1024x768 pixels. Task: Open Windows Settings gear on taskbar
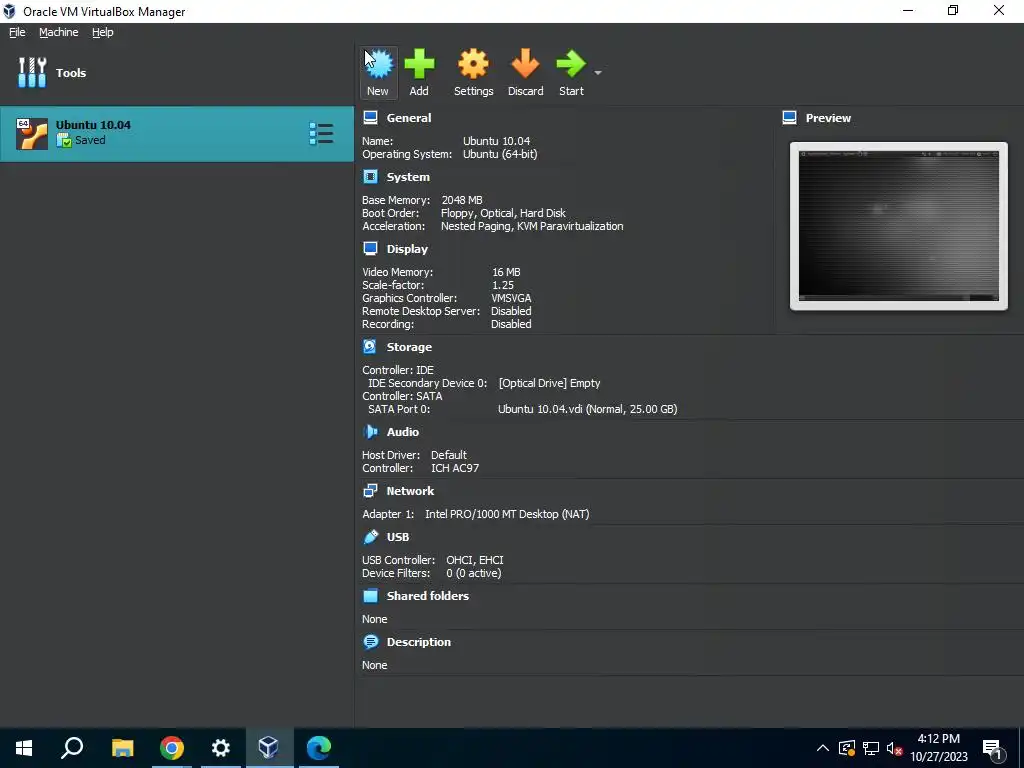(x=221, y=748)
